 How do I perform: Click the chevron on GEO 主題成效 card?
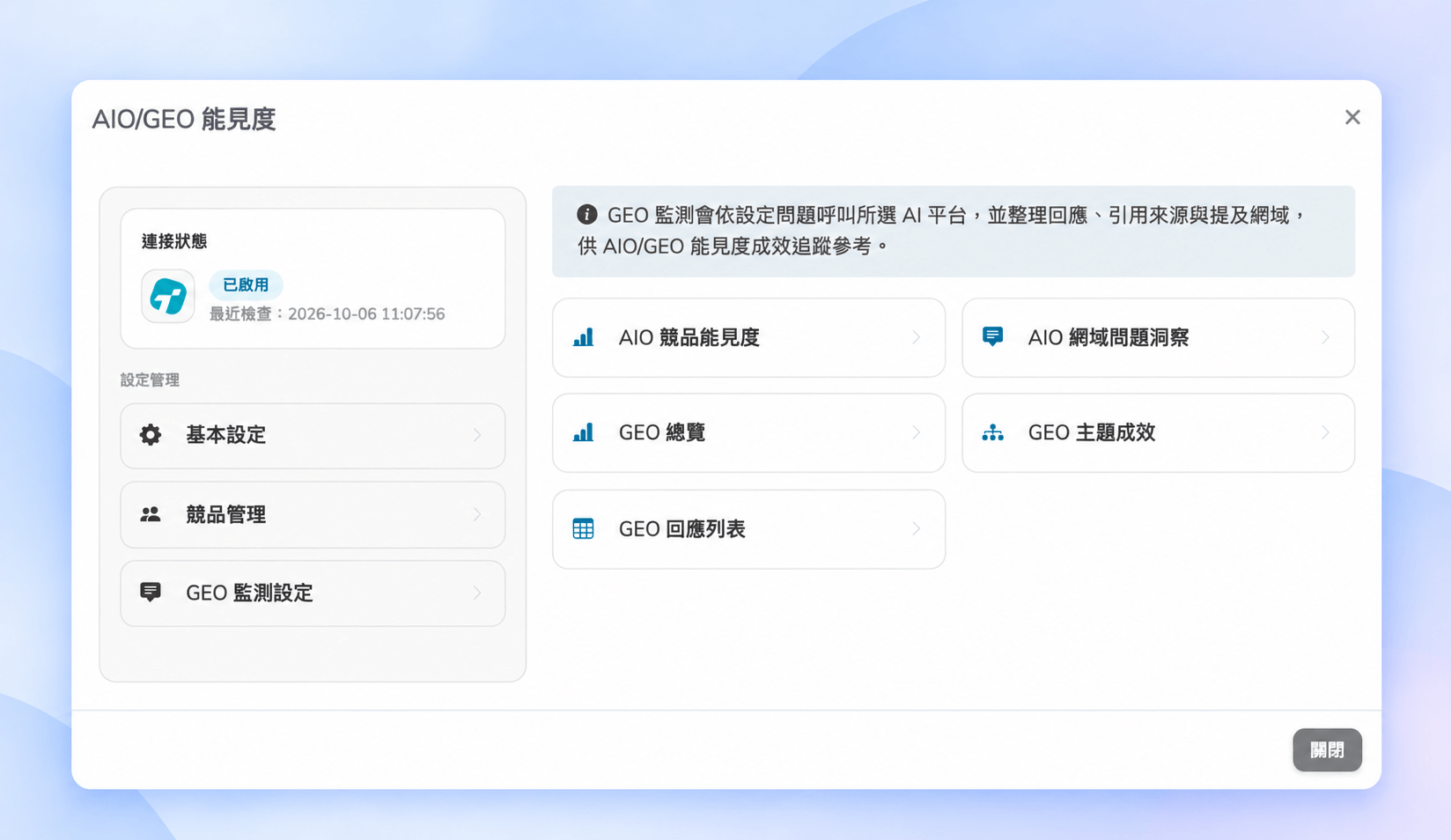(1326, 432)
